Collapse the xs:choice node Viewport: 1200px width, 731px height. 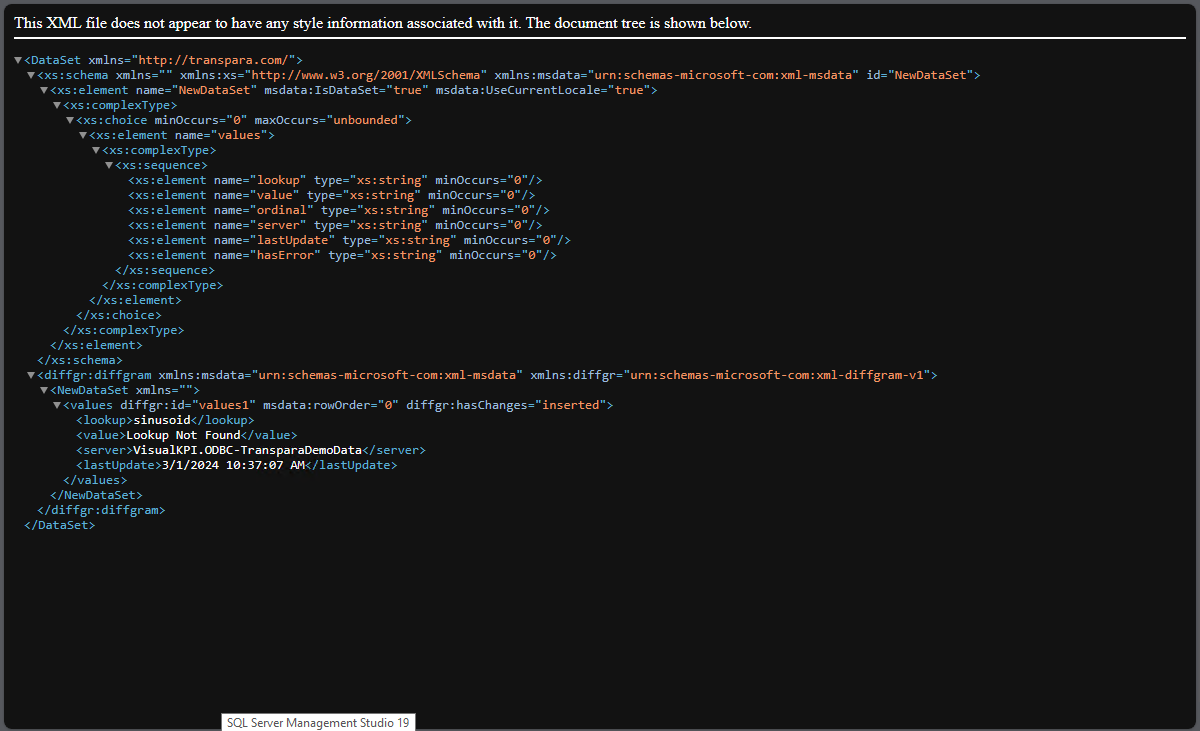tap(70, 120)
